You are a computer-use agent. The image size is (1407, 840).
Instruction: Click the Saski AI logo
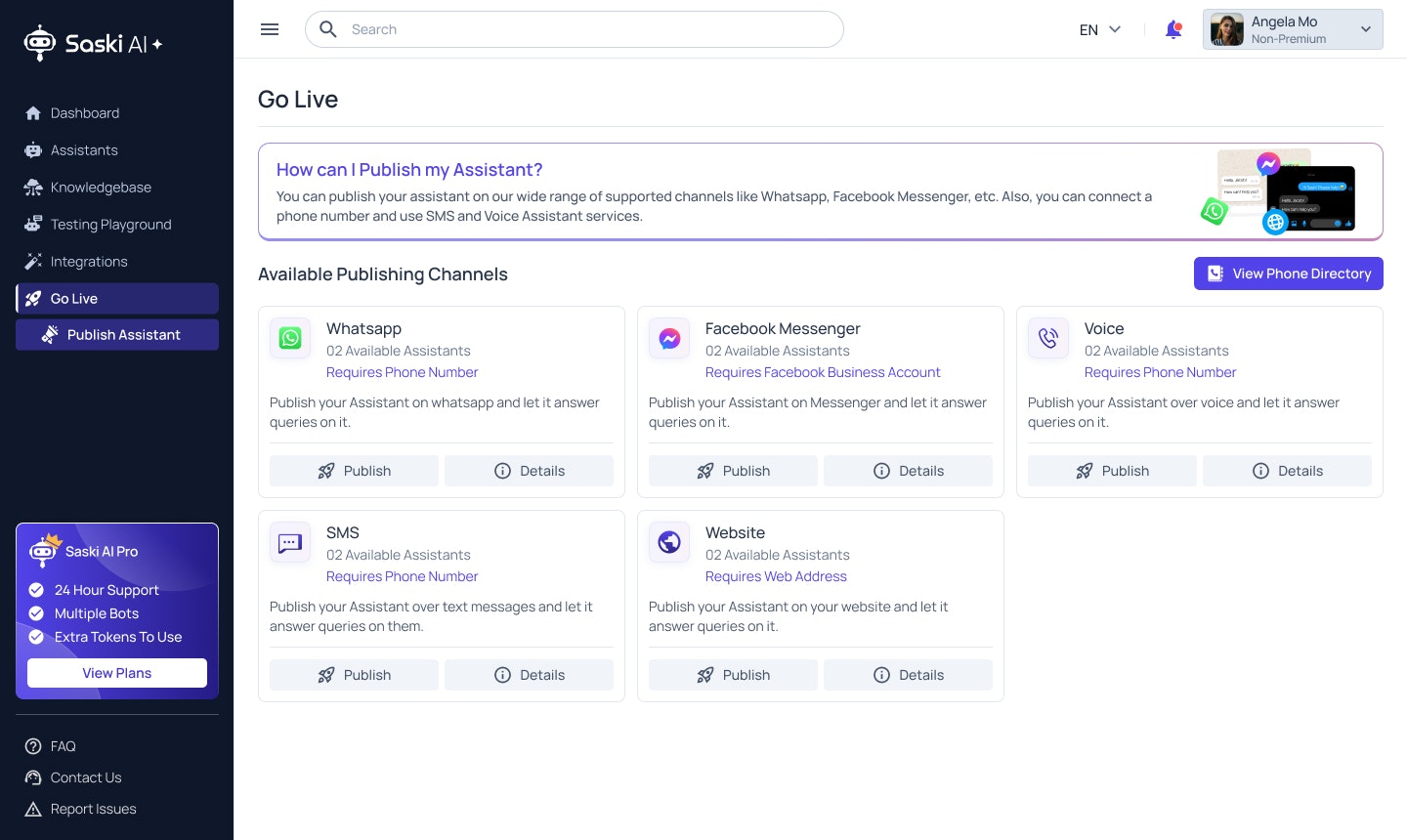click(x=93, y=43)
